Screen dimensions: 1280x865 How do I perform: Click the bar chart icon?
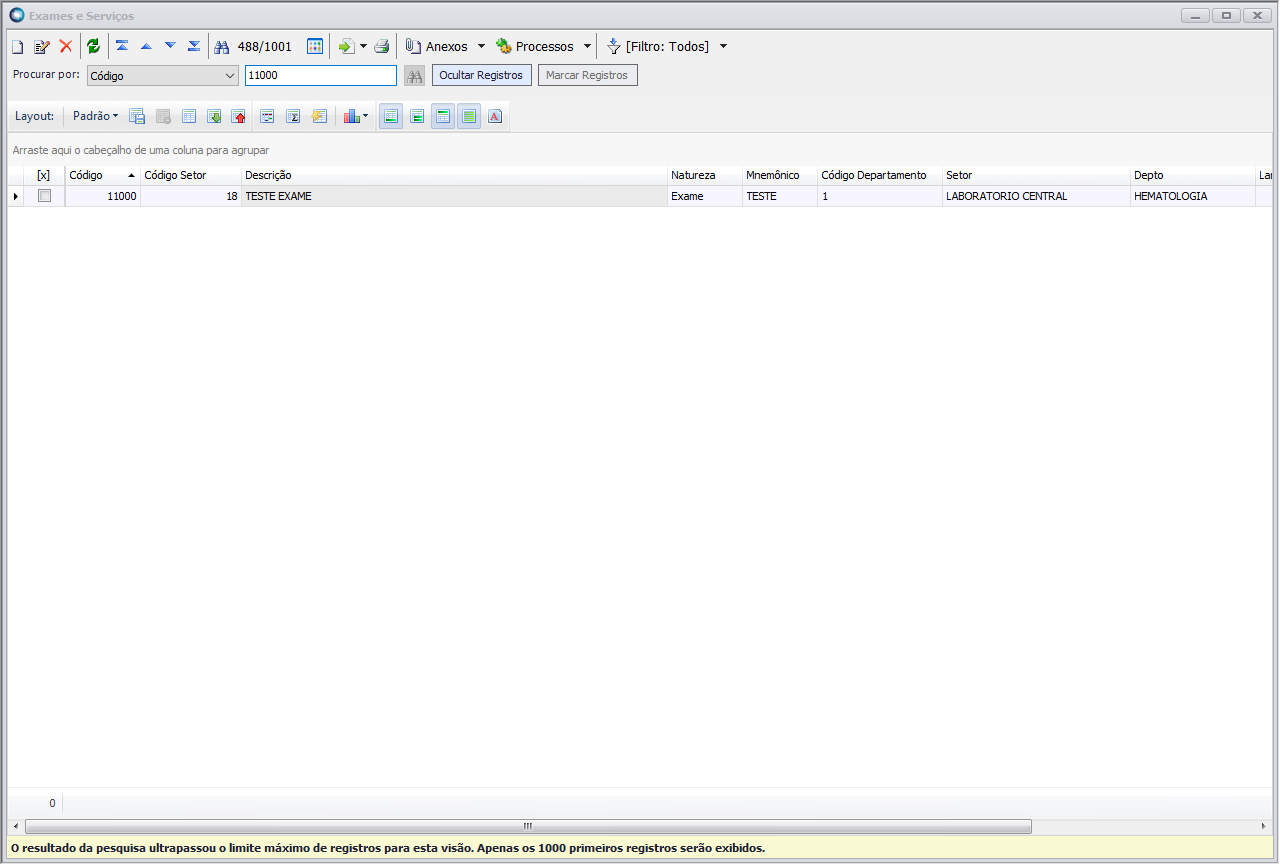coord(351,116)
